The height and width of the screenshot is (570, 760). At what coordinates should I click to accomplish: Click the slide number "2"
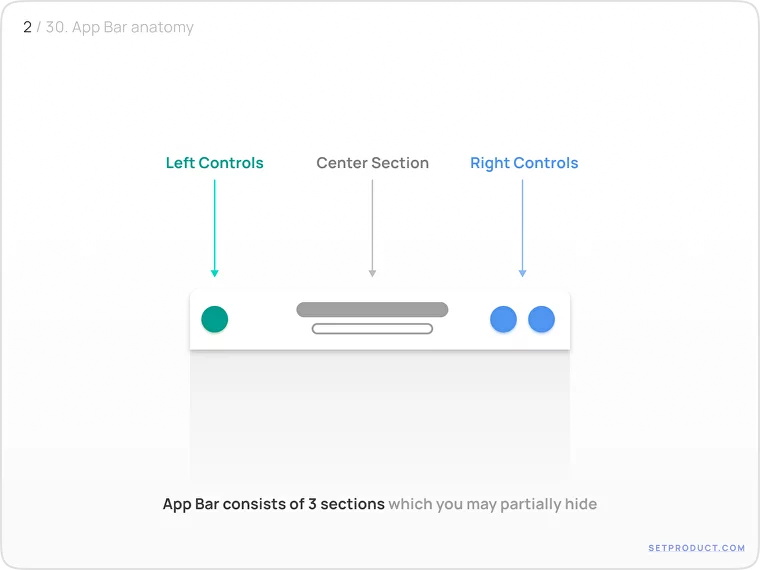pyautogui.click(x=28, y=27)
